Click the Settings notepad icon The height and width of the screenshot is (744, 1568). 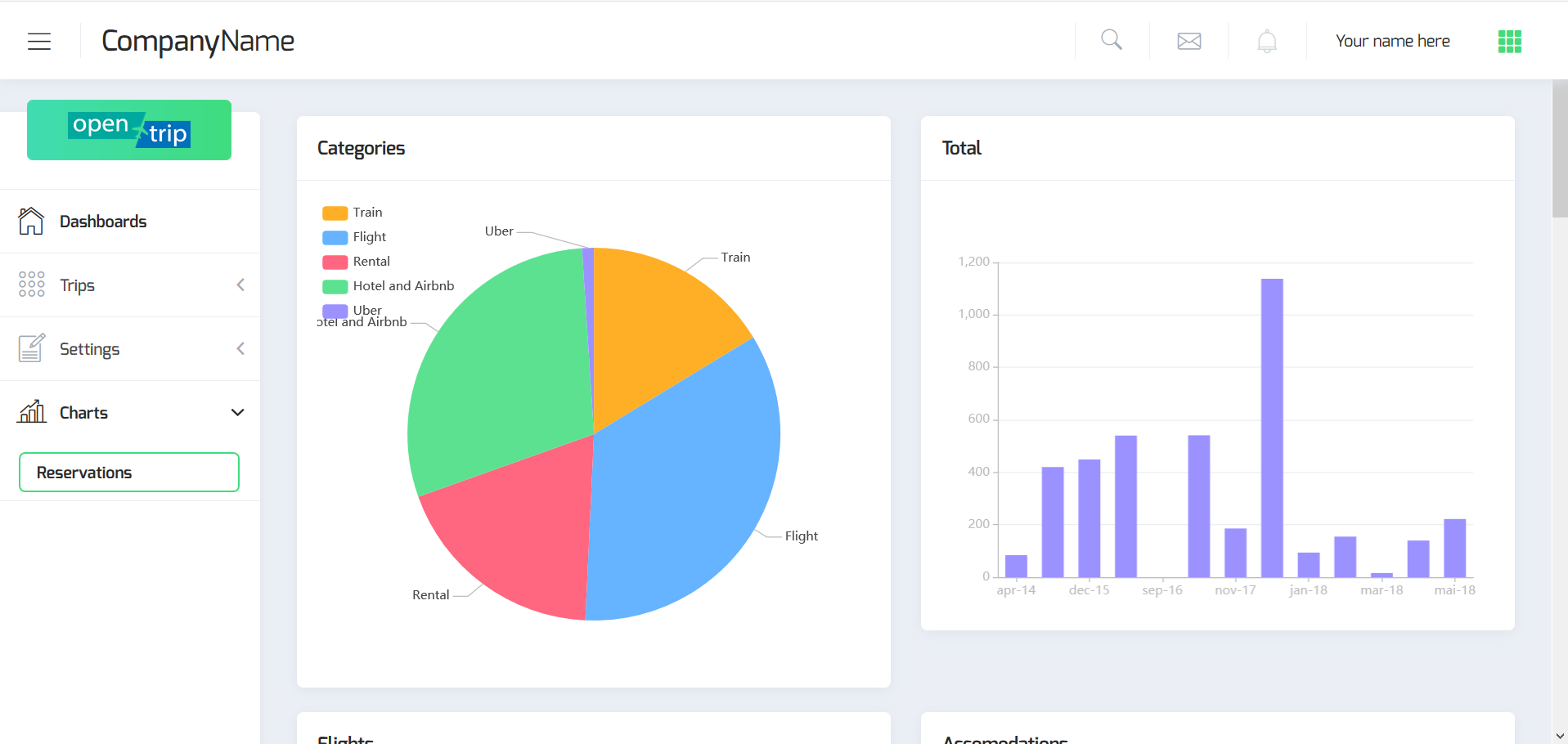pos(31,348)
